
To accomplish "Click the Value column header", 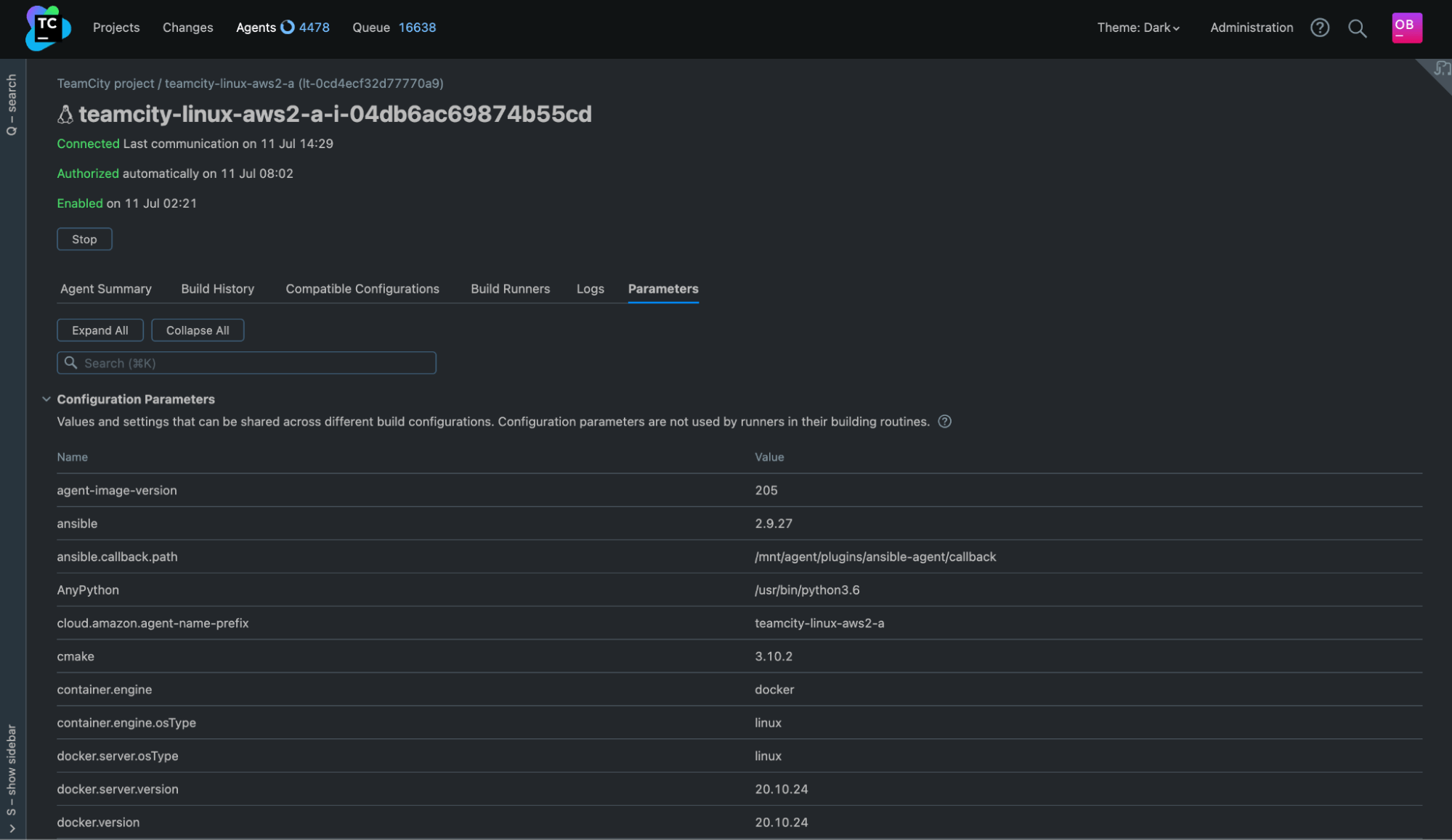I will point(769,457).
